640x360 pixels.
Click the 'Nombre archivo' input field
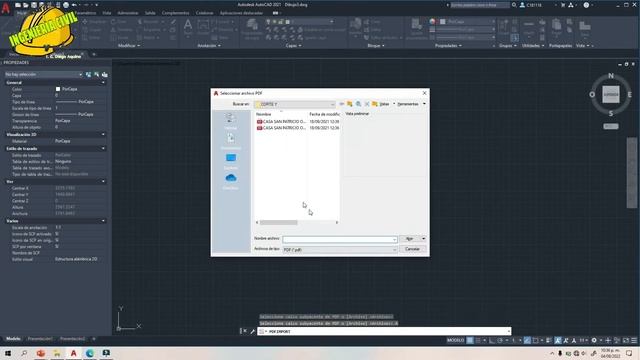340,239
